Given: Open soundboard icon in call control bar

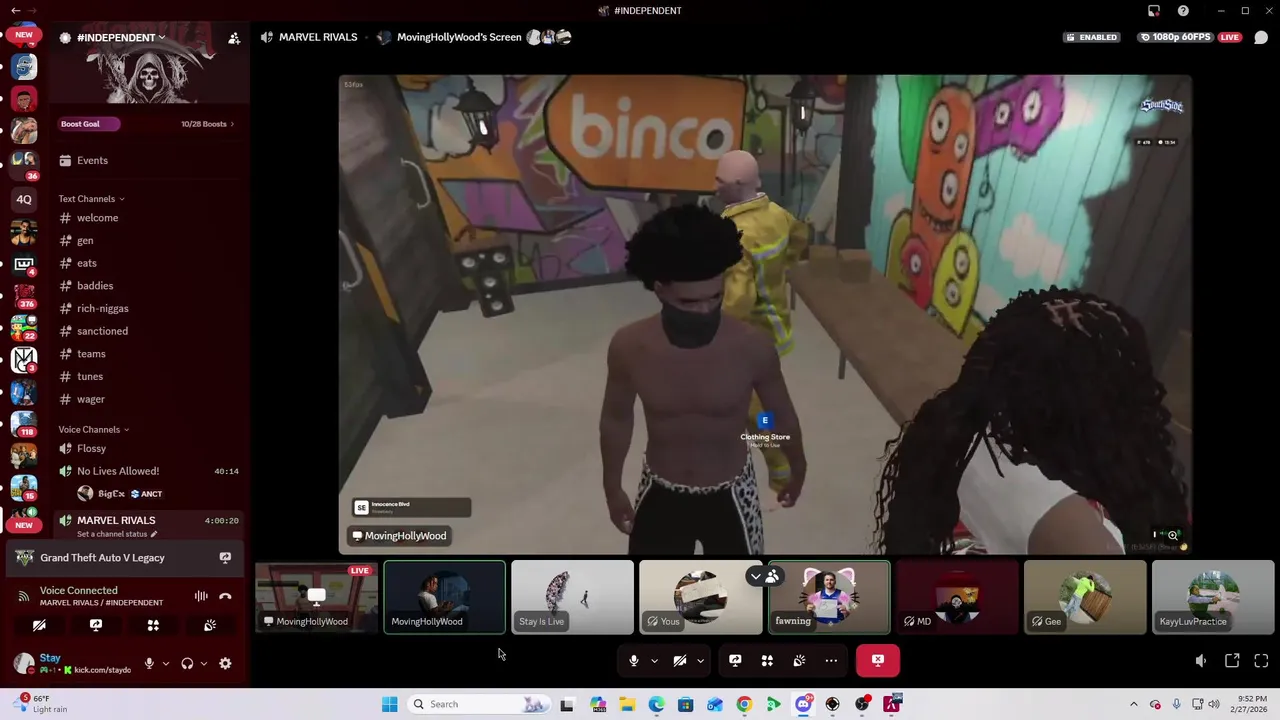Looking at the screenshot, I should pos(799,660).
